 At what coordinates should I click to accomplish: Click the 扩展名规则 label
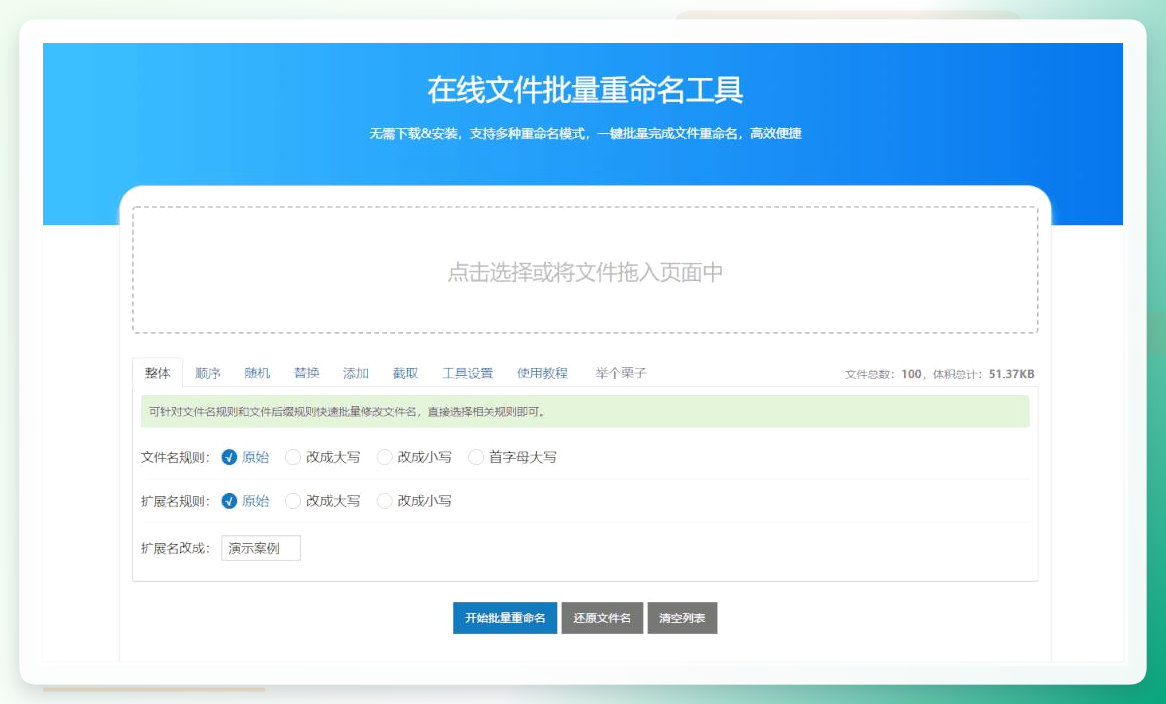tap(175, 501)
